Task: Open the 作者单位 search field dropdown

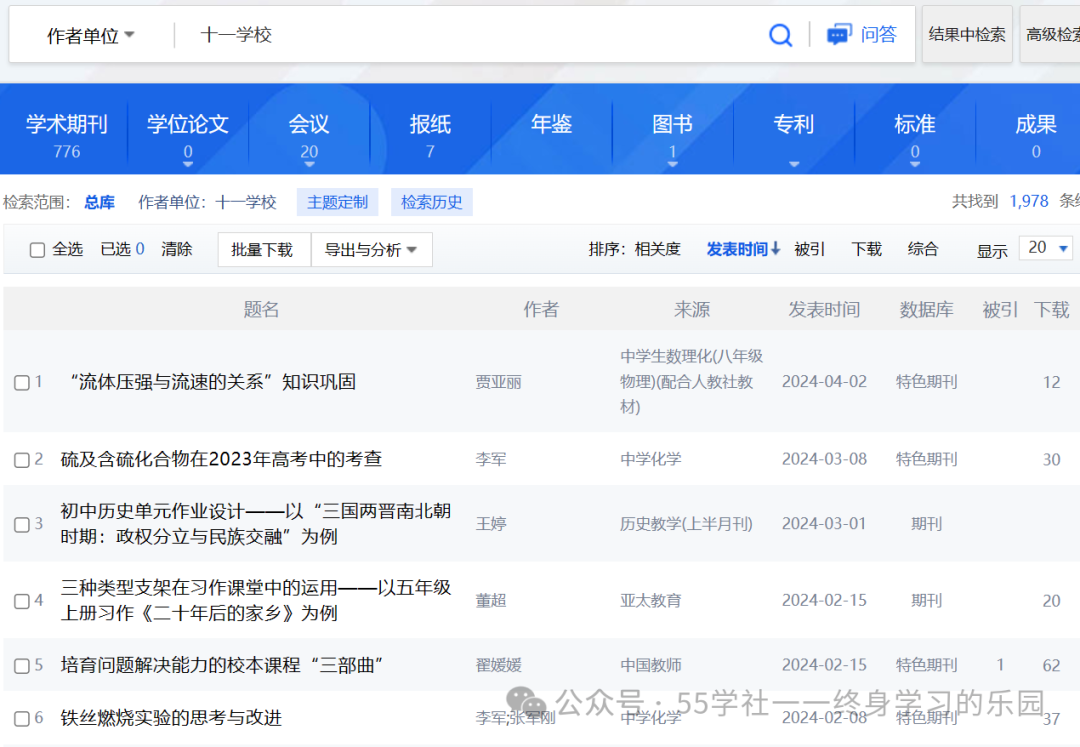Action: pyautogui.click(x=91, y=35)
